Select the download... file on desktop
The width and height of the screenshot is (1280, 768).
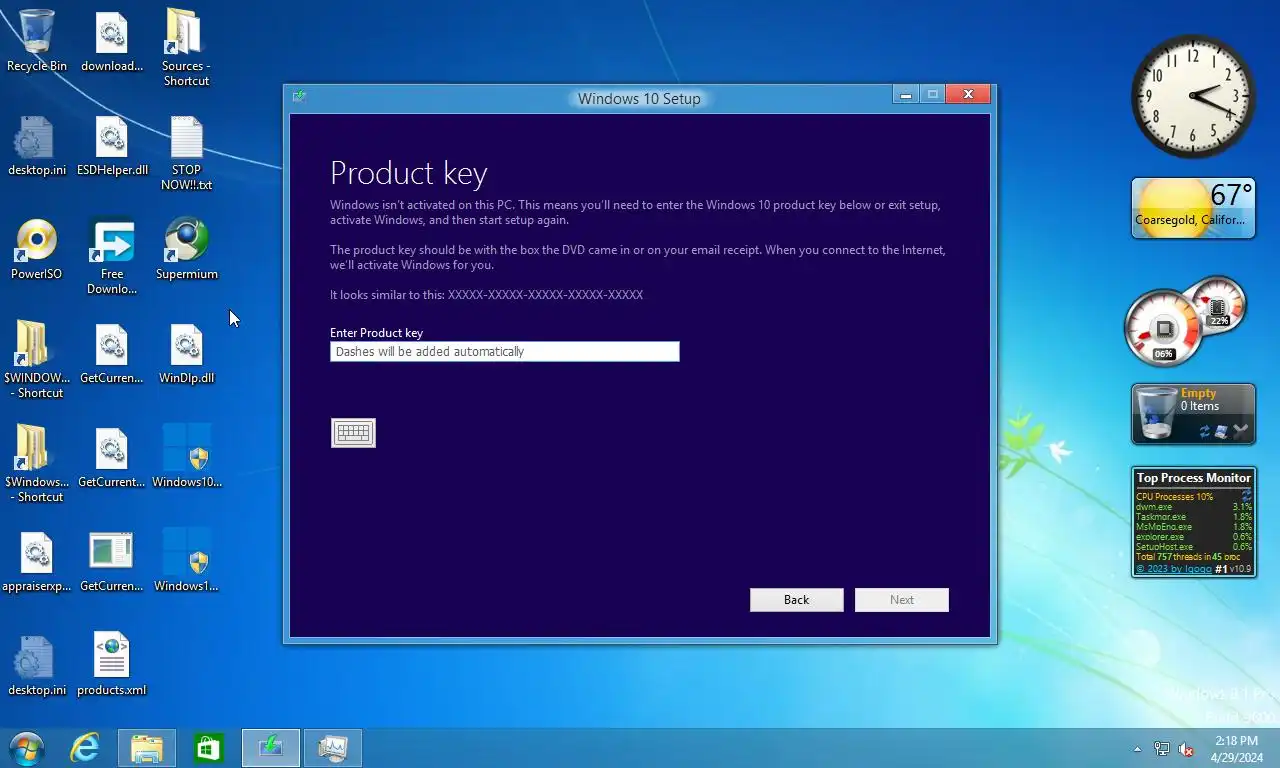tap(112, 41)
